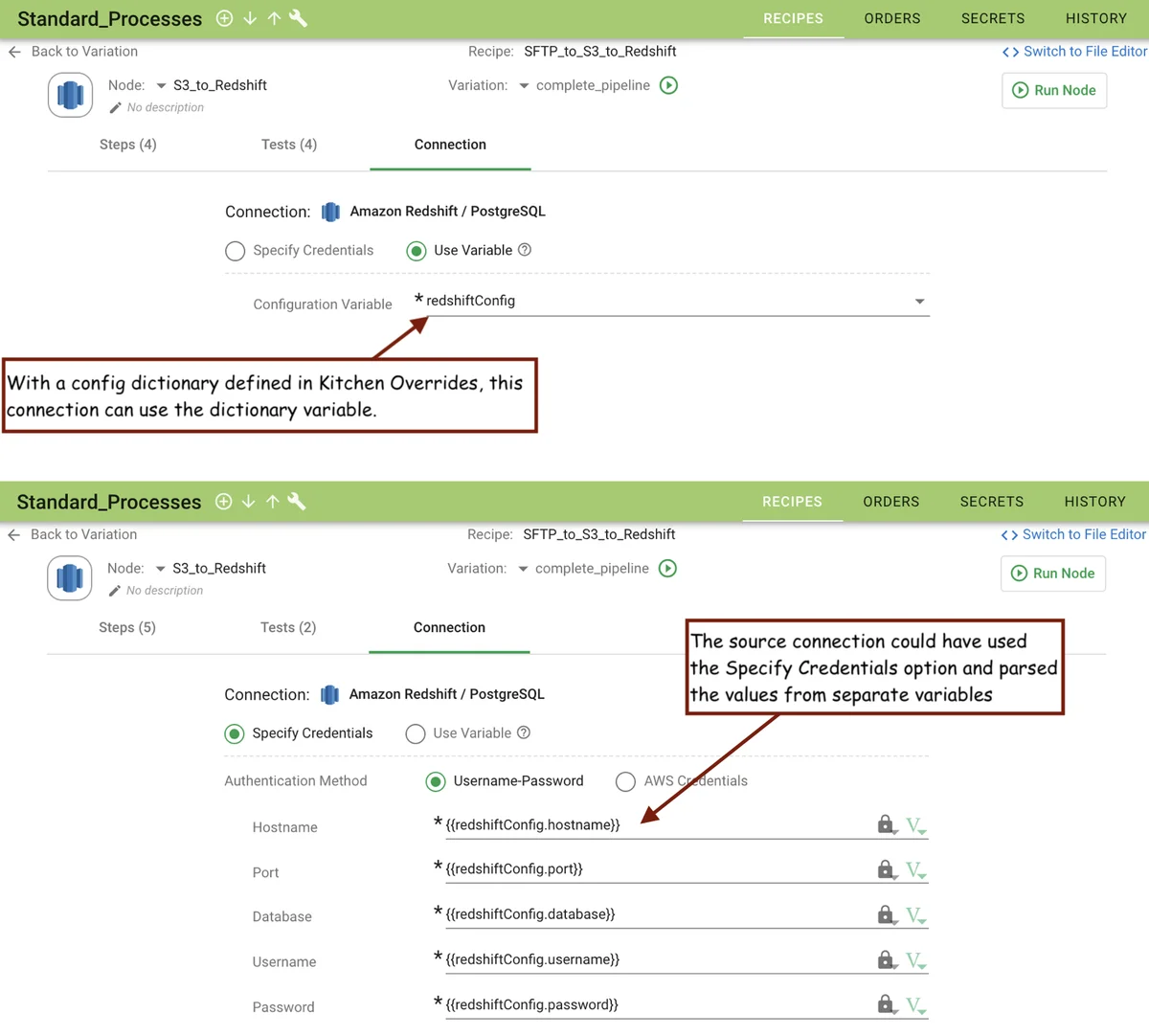
Task: Select the Username-Password authentication radio button
Action: click(436, 782)
